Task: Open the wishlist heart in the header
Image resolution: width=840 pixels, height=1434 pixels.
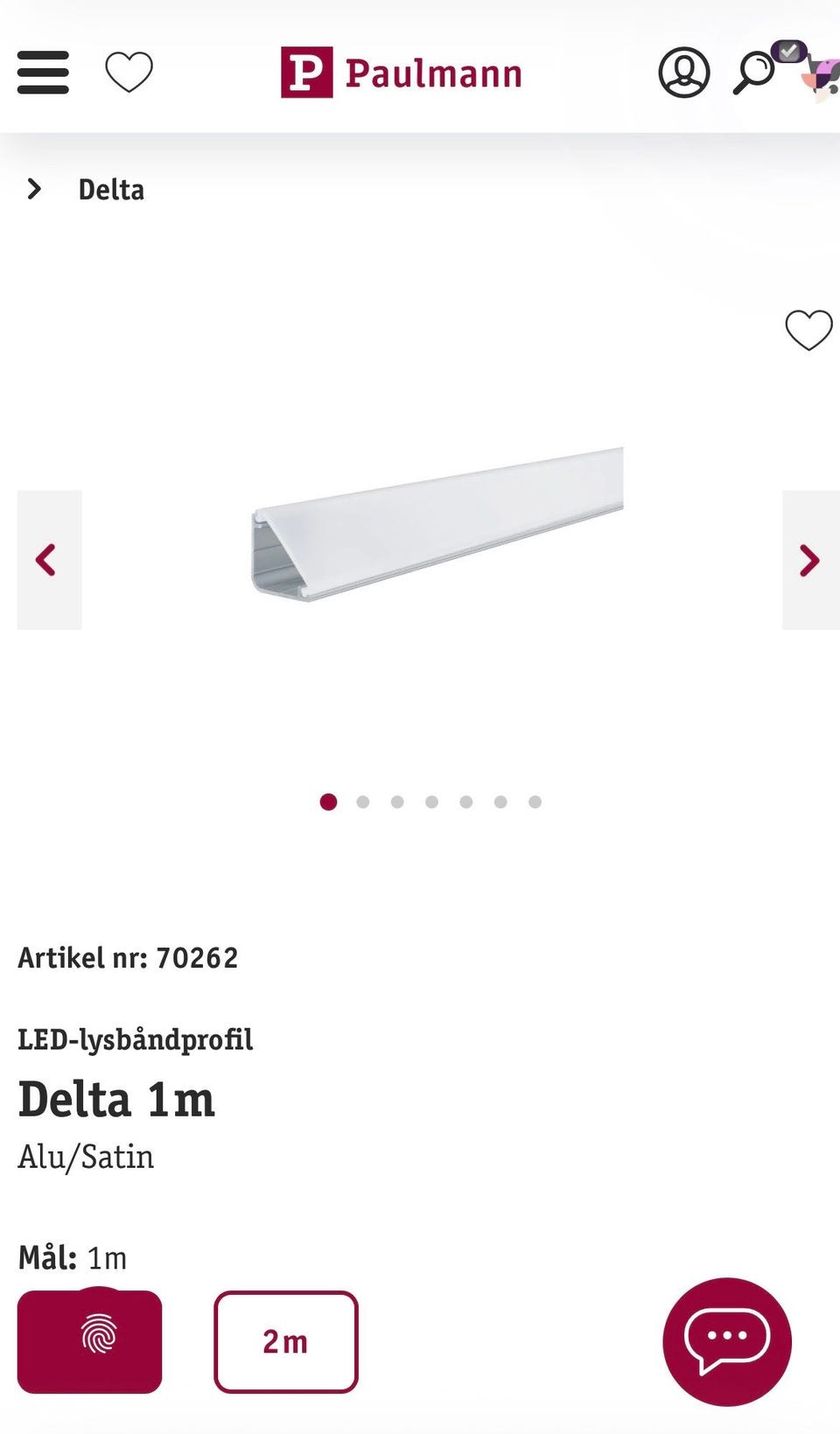Action: click(x=129, y=72)
